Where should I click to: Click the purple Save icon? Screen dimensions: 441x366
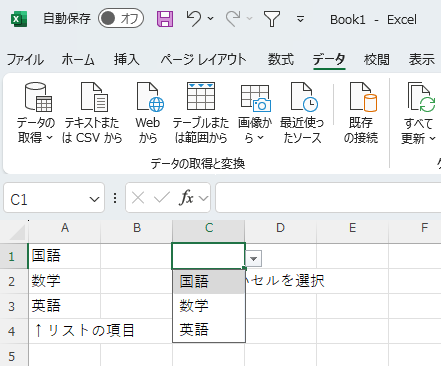(165, 19)
